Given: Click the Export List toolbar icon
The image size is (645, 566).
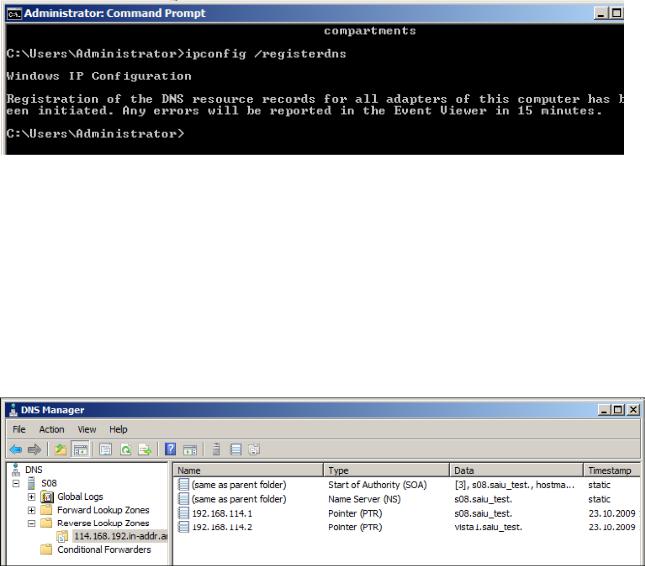Looking at the screenshot, I should coord(145,449).
